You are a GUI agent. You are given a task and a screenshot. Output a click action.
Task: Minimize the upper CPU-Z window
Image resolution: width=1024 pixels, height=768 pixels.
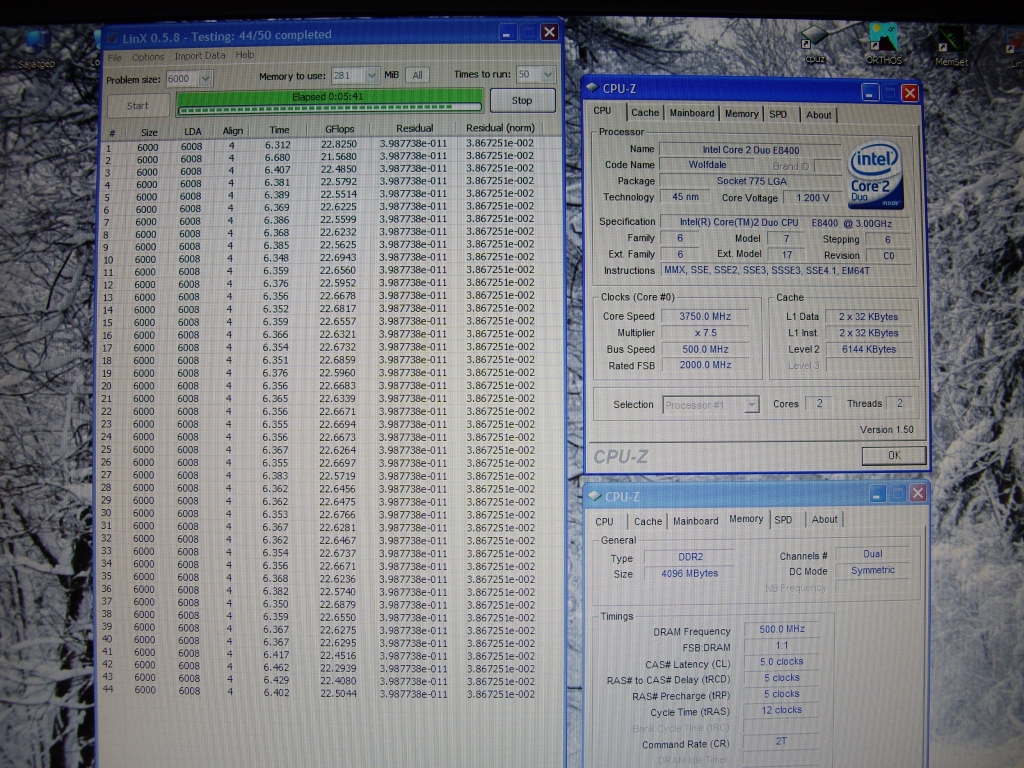tap(869, 93)
